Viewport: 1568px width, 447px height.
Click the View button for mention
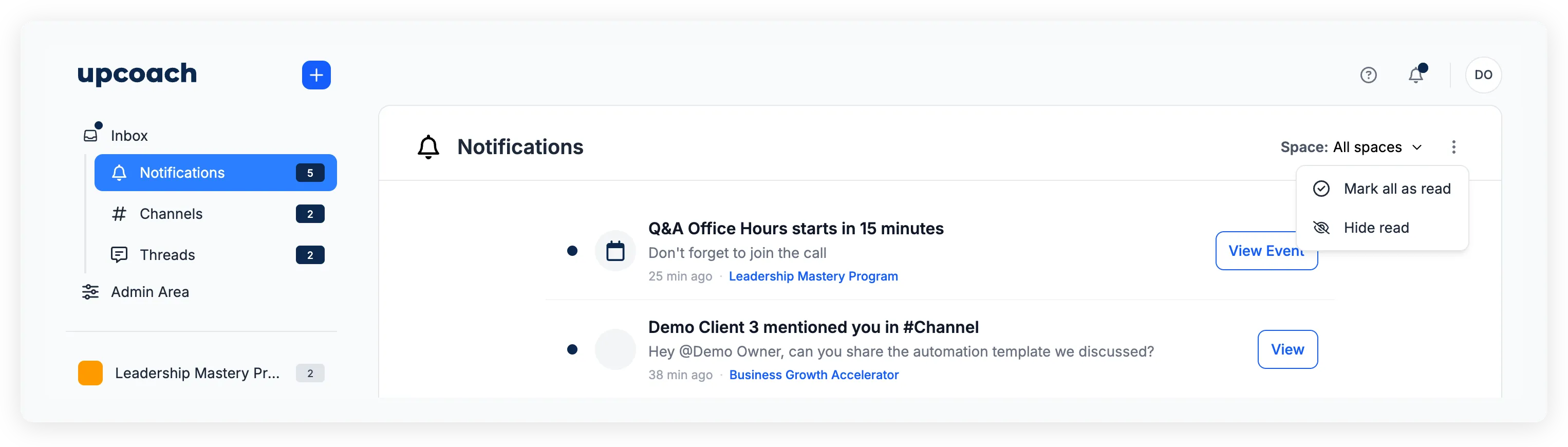[x=1287, y=349]
